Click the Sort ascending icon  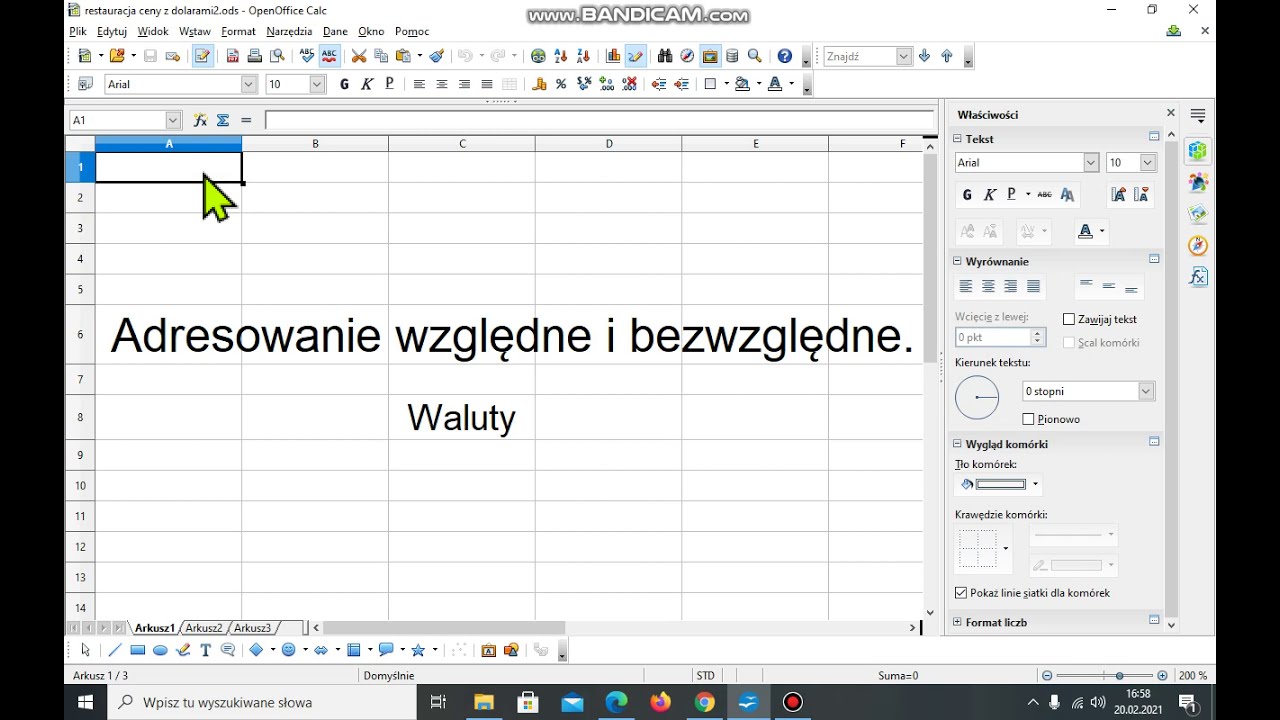[561, 56]
